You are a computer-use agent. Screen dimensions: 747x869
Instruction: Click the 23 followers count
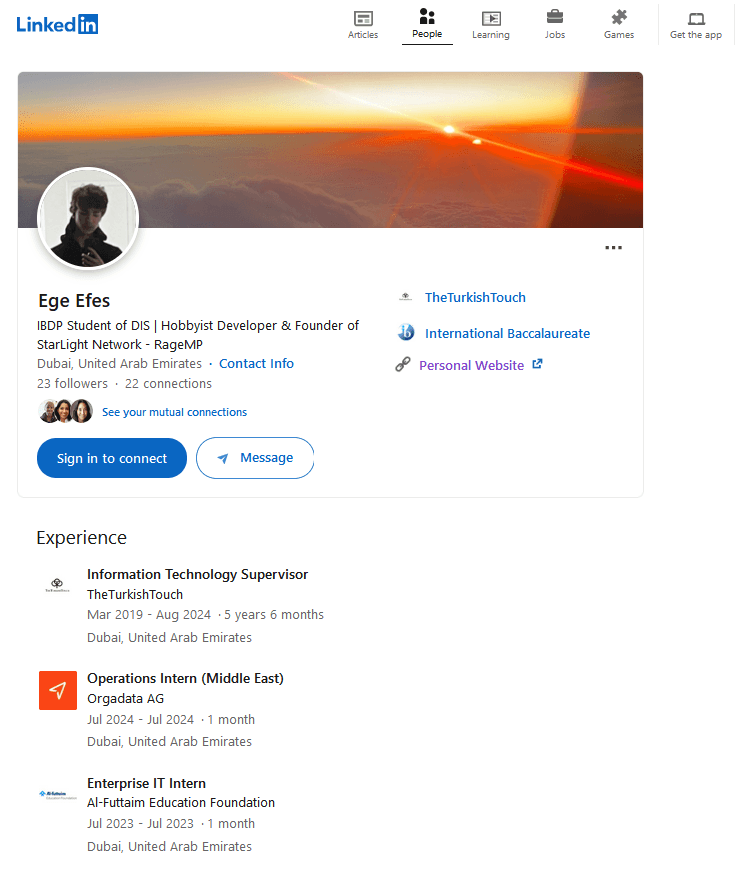tap(73, 384)
